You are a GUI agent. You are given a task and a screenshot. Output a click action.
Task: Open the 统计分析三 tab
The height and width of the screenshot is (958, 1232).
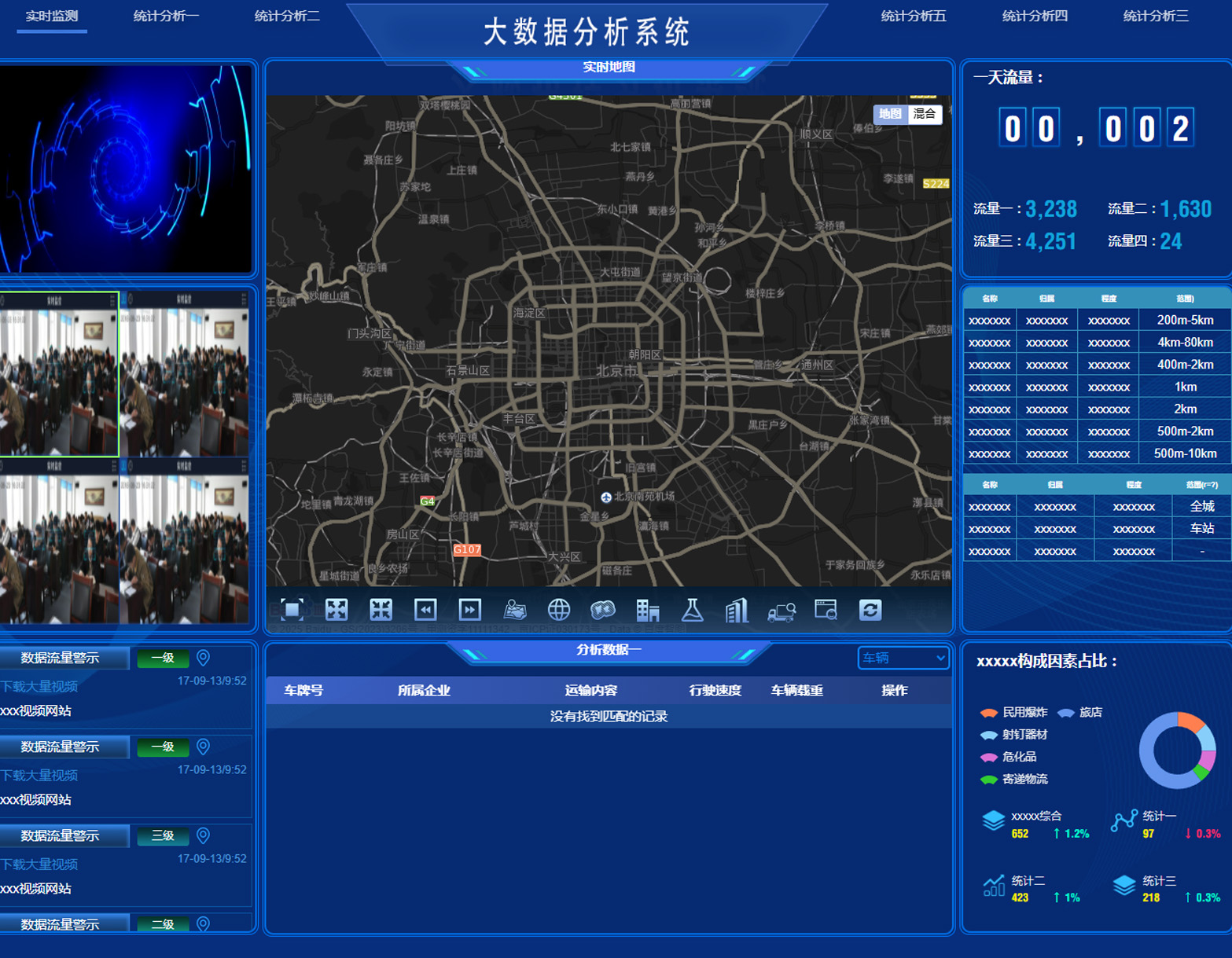pos(1156,16)
